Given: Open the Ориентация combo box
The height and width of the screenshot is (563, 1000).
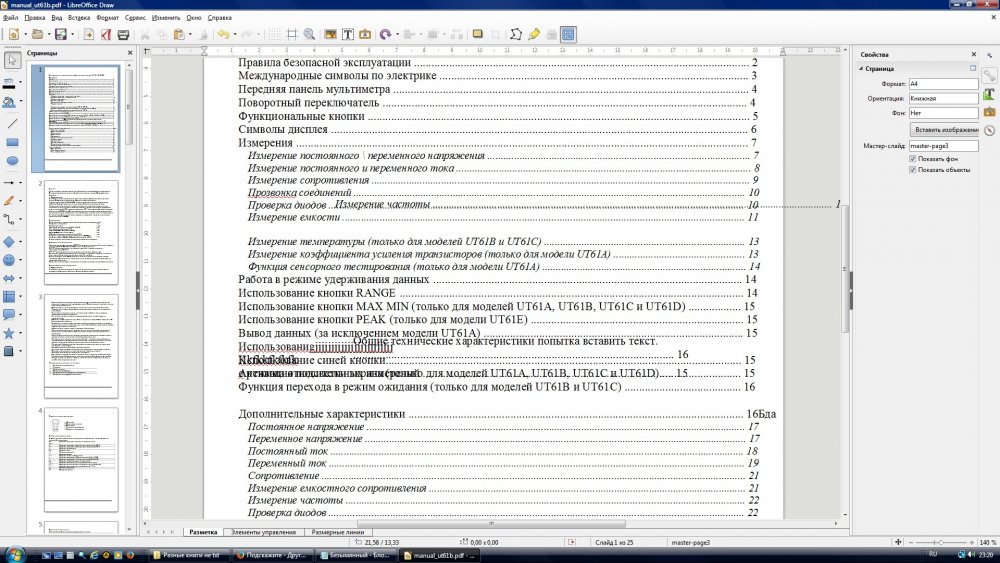Looking at the screenshot, I should [x=943, y=99].
